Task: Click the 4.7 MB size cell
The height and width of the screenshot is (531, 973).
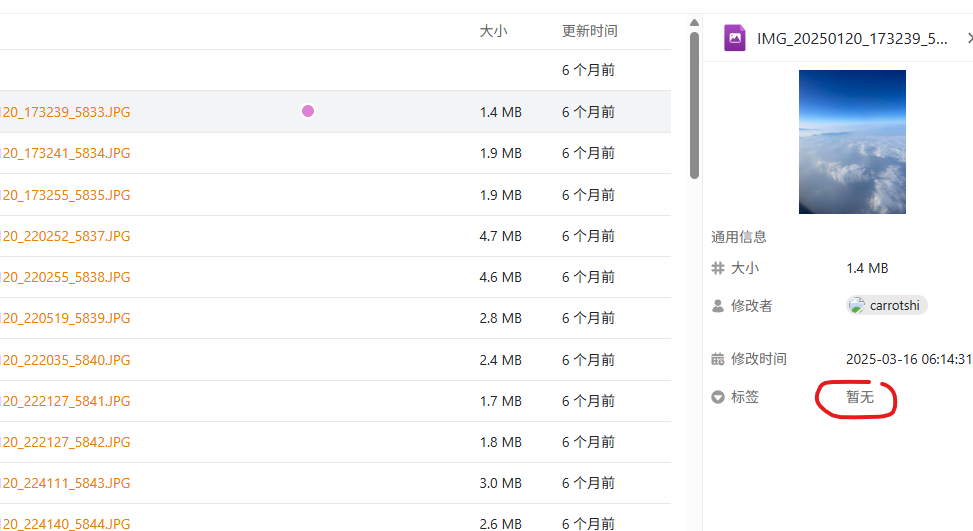Action: click(500, 236)
